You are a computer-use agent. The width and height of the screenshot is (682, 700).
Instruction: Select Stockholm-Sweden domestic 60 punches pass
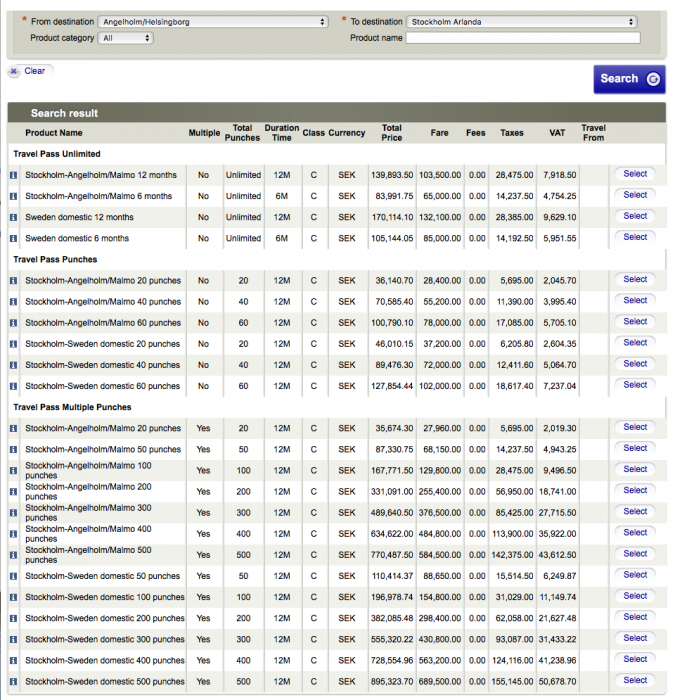(x=635, y=385)
